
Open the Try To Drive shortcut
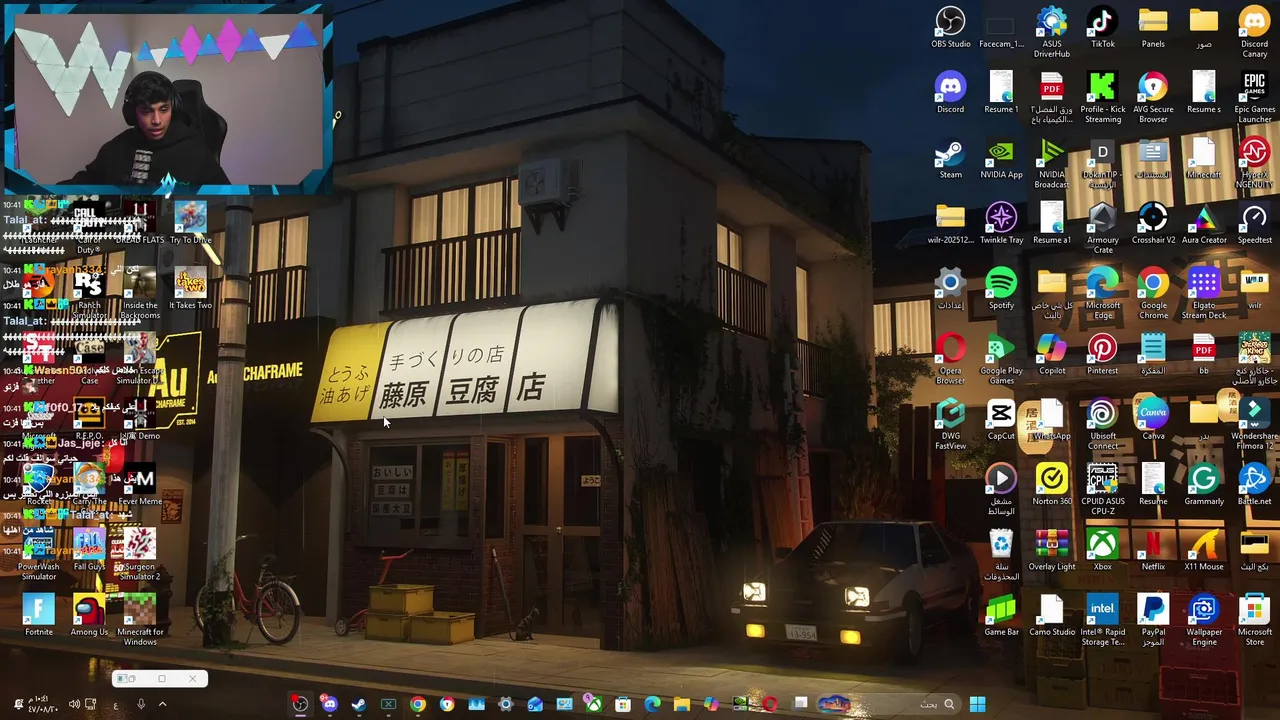190,224
